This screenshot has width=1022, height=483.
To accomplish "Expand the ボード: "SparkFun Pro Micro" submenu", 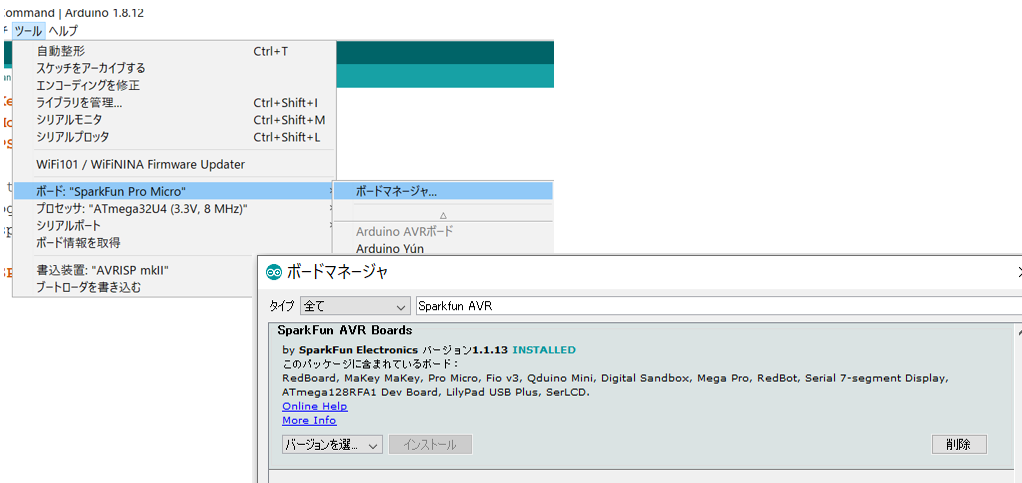I will click(x=174, y=192).
